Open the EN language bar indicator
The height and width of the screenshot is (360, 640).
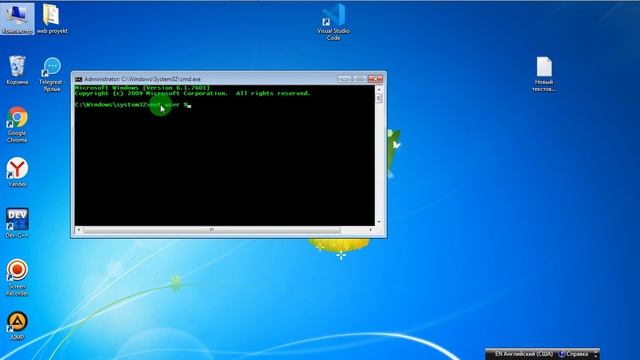click(x=524, y=354)
